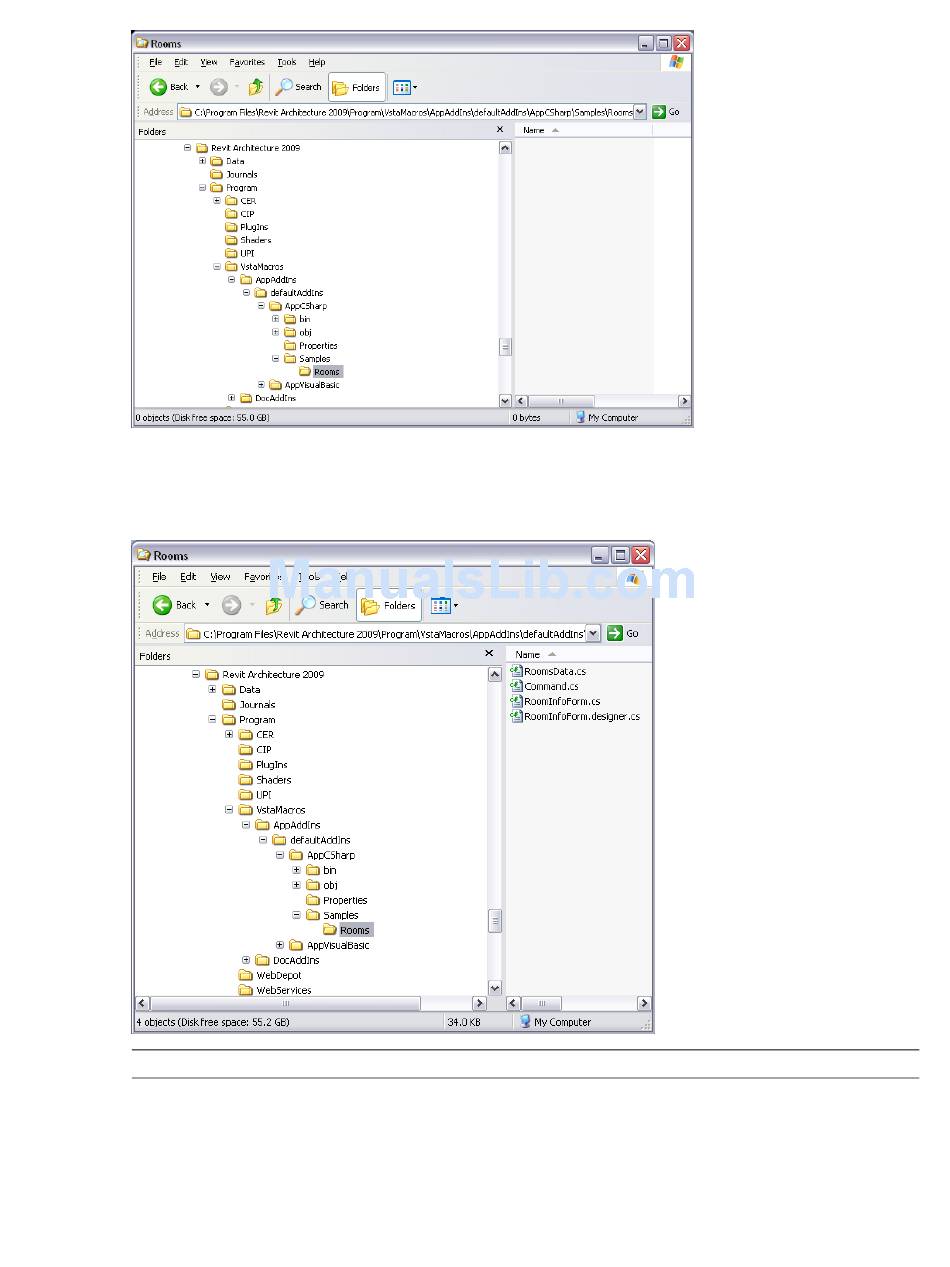The width and height of the screenshot is (950, 1267).
Task: Select UPI folder in top tree
Action: pyautogui.click(x=240, y=253)
